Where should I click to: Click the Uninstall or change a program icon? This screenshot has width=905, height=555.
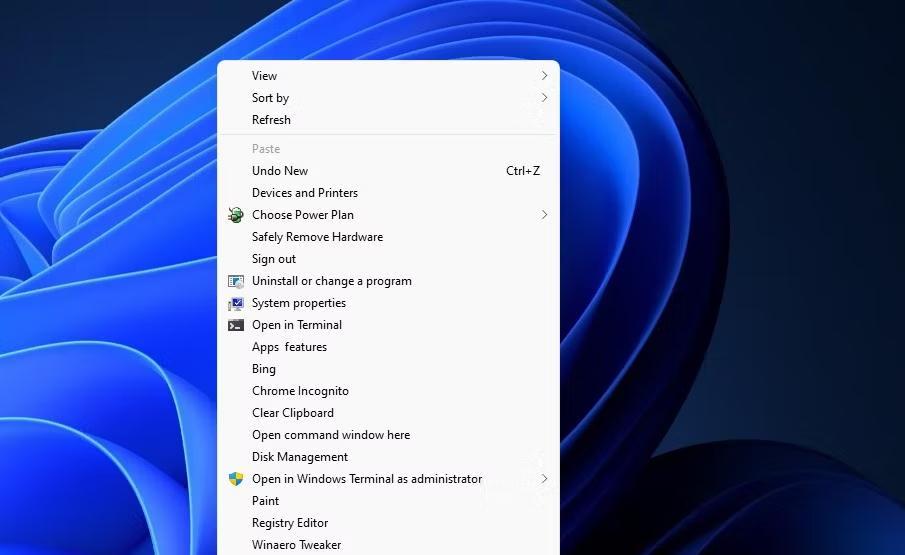(235, 281)
